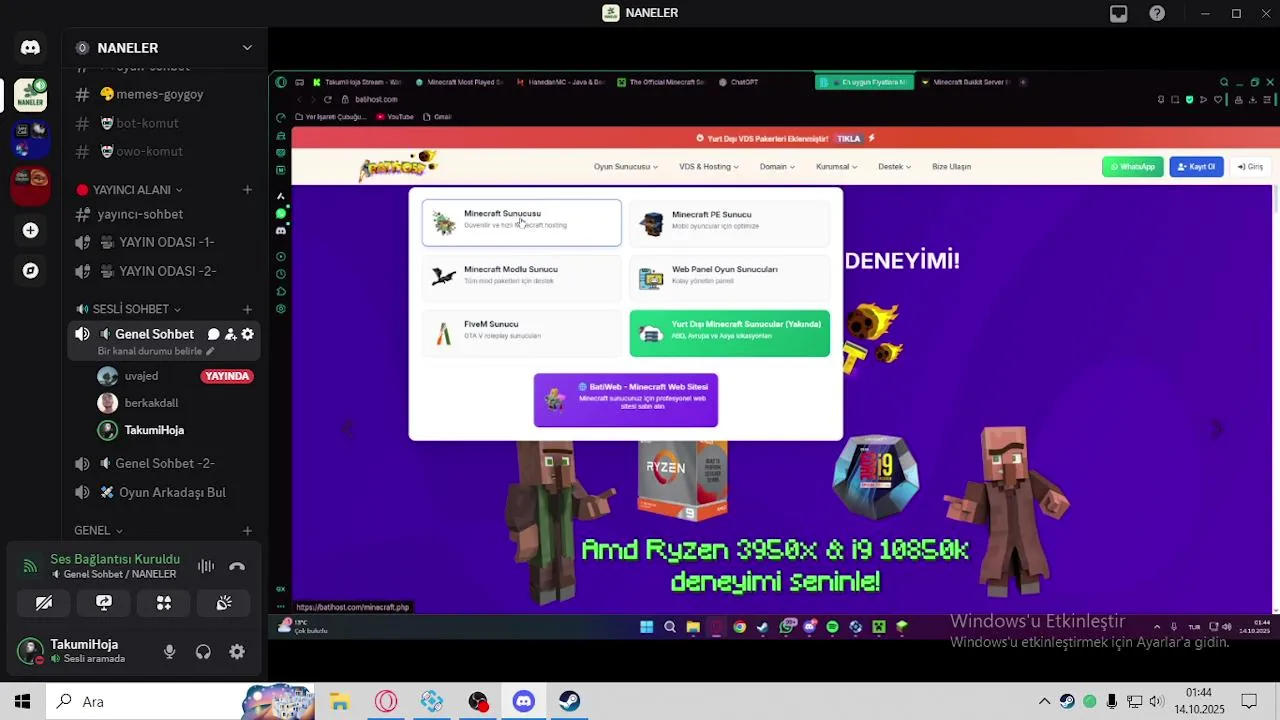Click TakumiHoja avatar in user panel
This screenshot has width=1280, height=720.
click(30, 651)
